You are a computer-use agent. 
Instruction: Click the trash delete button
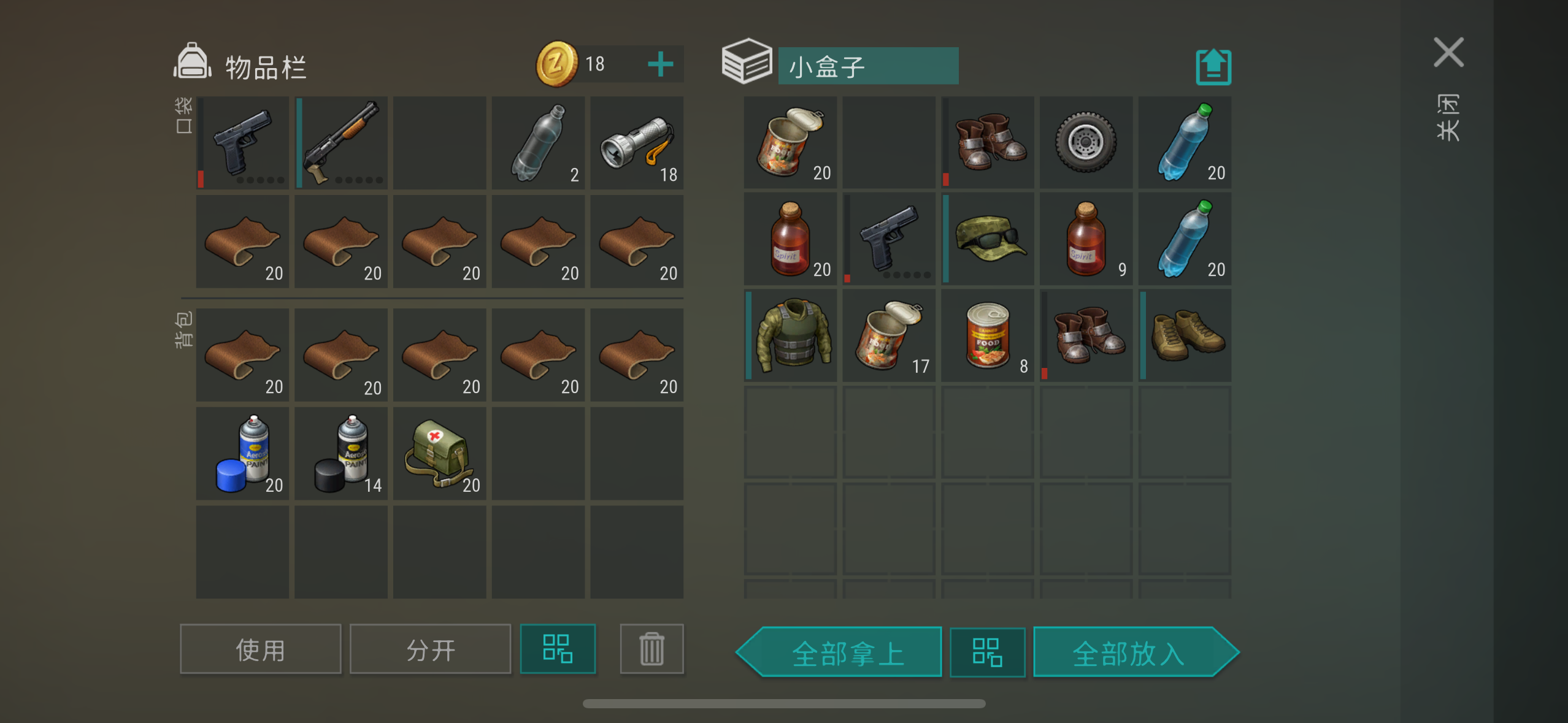tap(651, 649)
